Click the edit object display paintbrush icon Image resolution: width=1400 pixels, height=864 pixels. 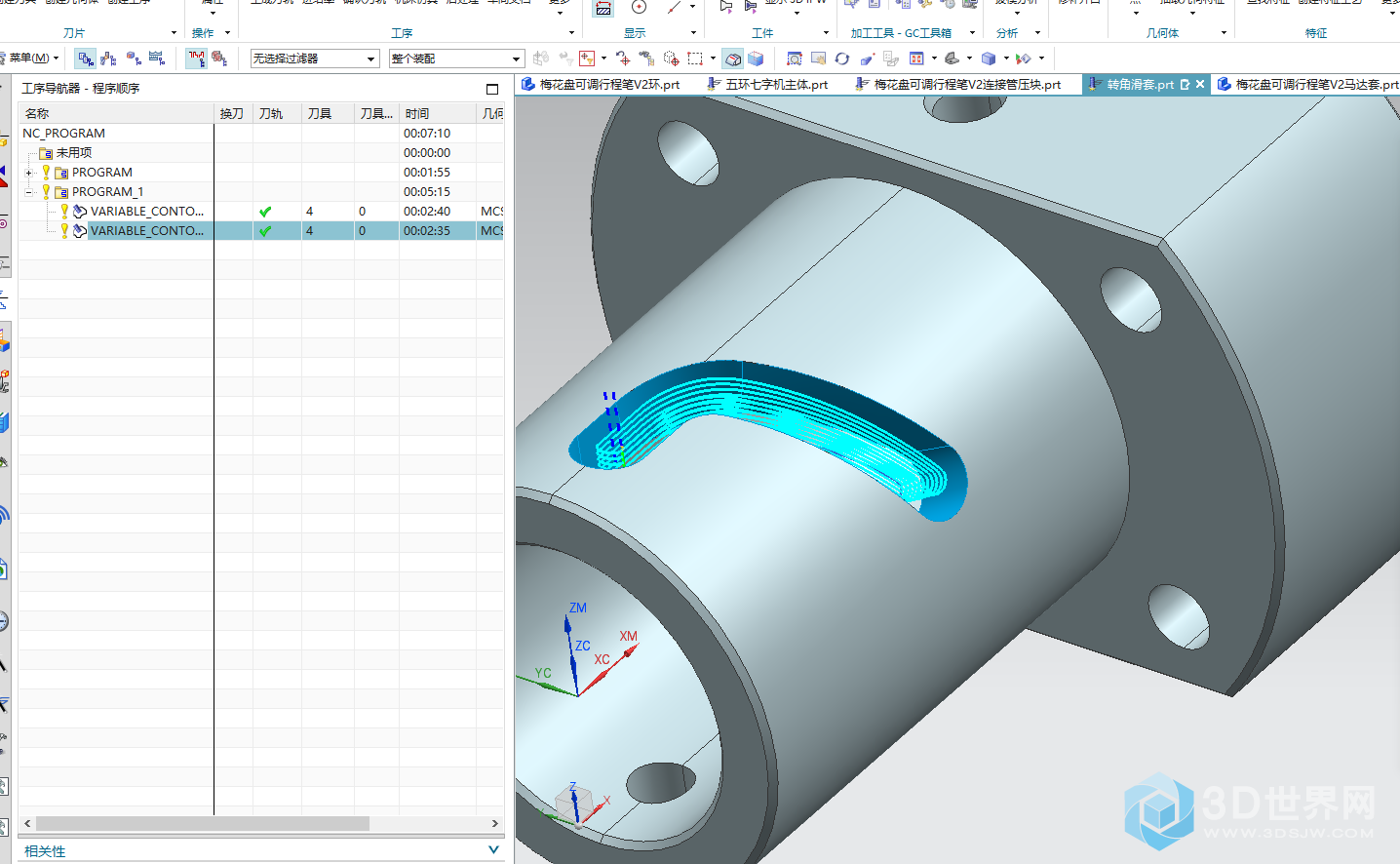coord(868,59)
